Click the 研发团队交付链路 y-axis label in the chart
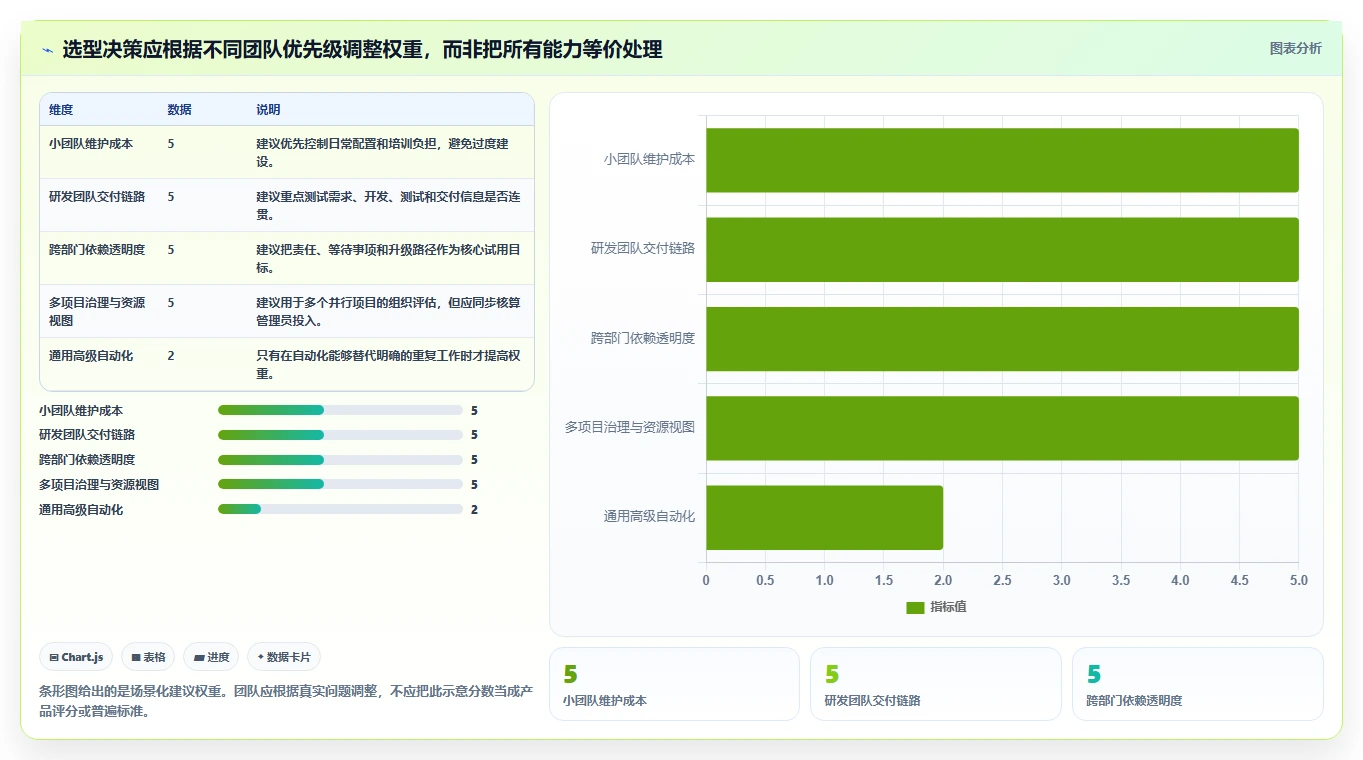This screenshot has width=1363, height=760. 643,248
